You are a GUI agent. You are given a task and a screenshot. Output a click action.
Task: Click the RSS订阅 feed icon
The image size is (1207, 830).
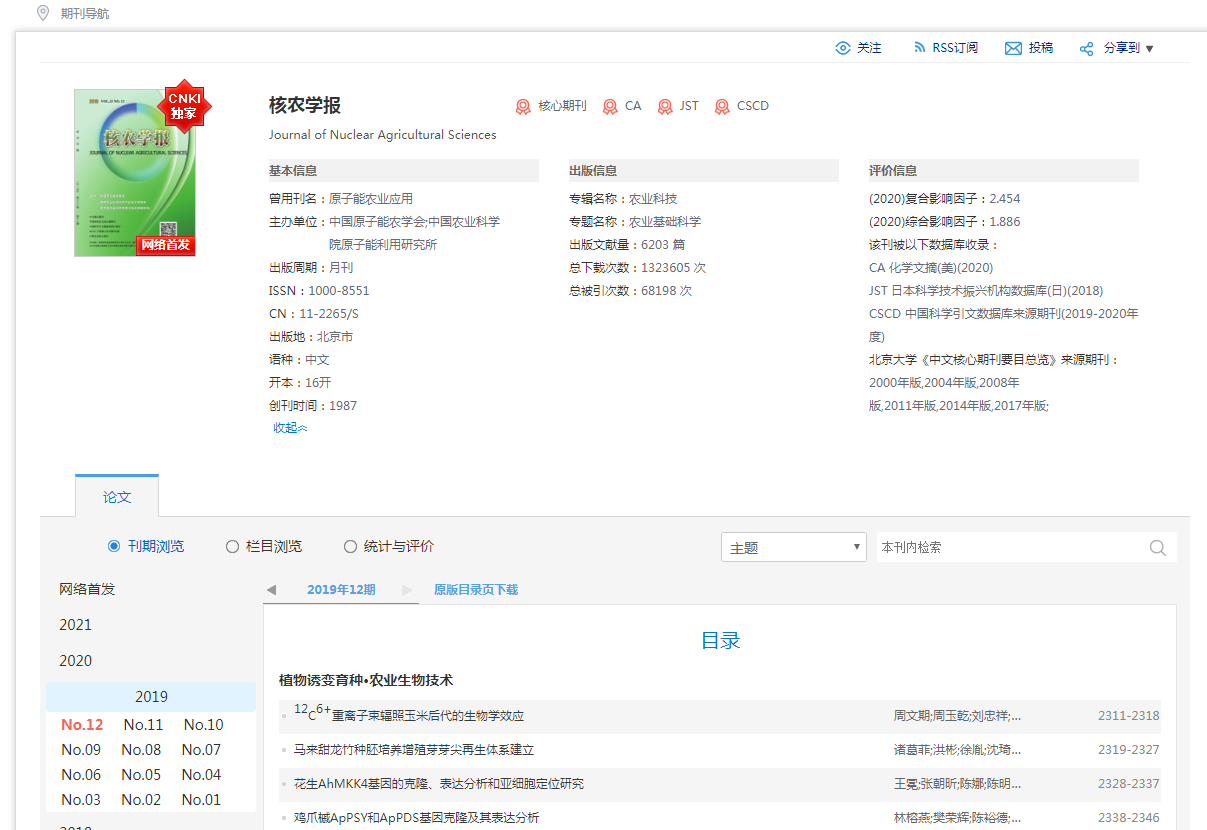pyautogui.click(x=919, y=48)
